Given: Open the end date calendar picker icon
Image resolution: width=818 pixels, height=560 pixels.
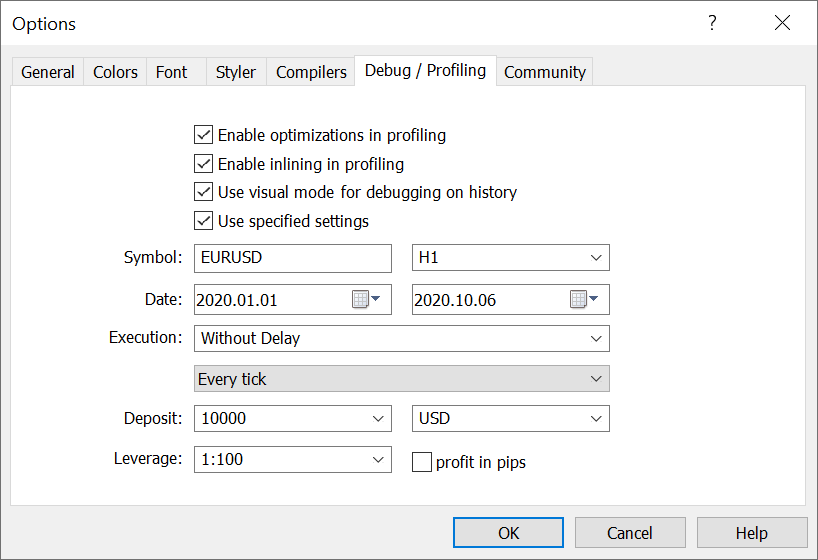Looking at the screenshot, I should (x=584, y=299).
